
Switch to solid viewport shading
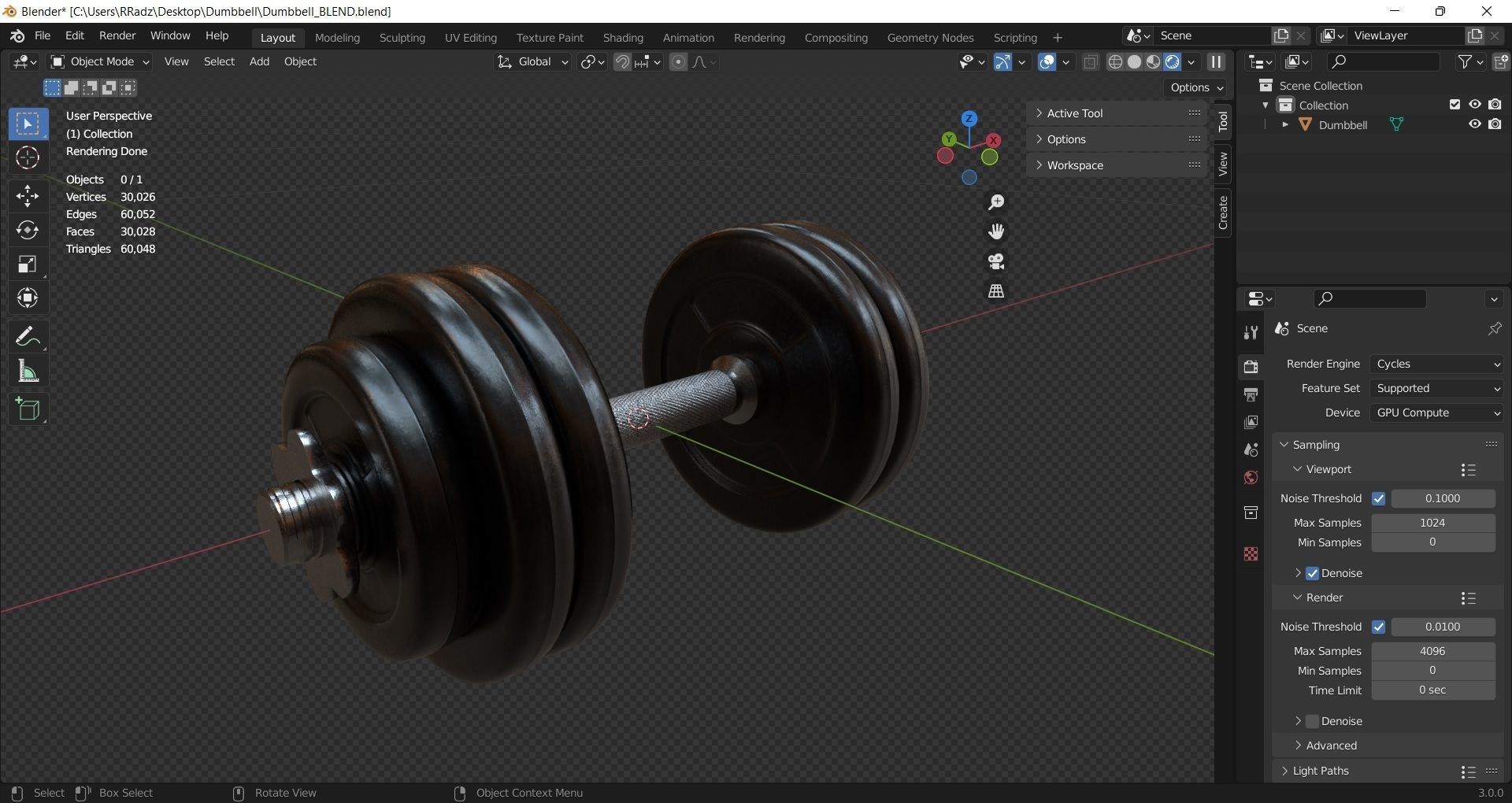[1134, 62]
